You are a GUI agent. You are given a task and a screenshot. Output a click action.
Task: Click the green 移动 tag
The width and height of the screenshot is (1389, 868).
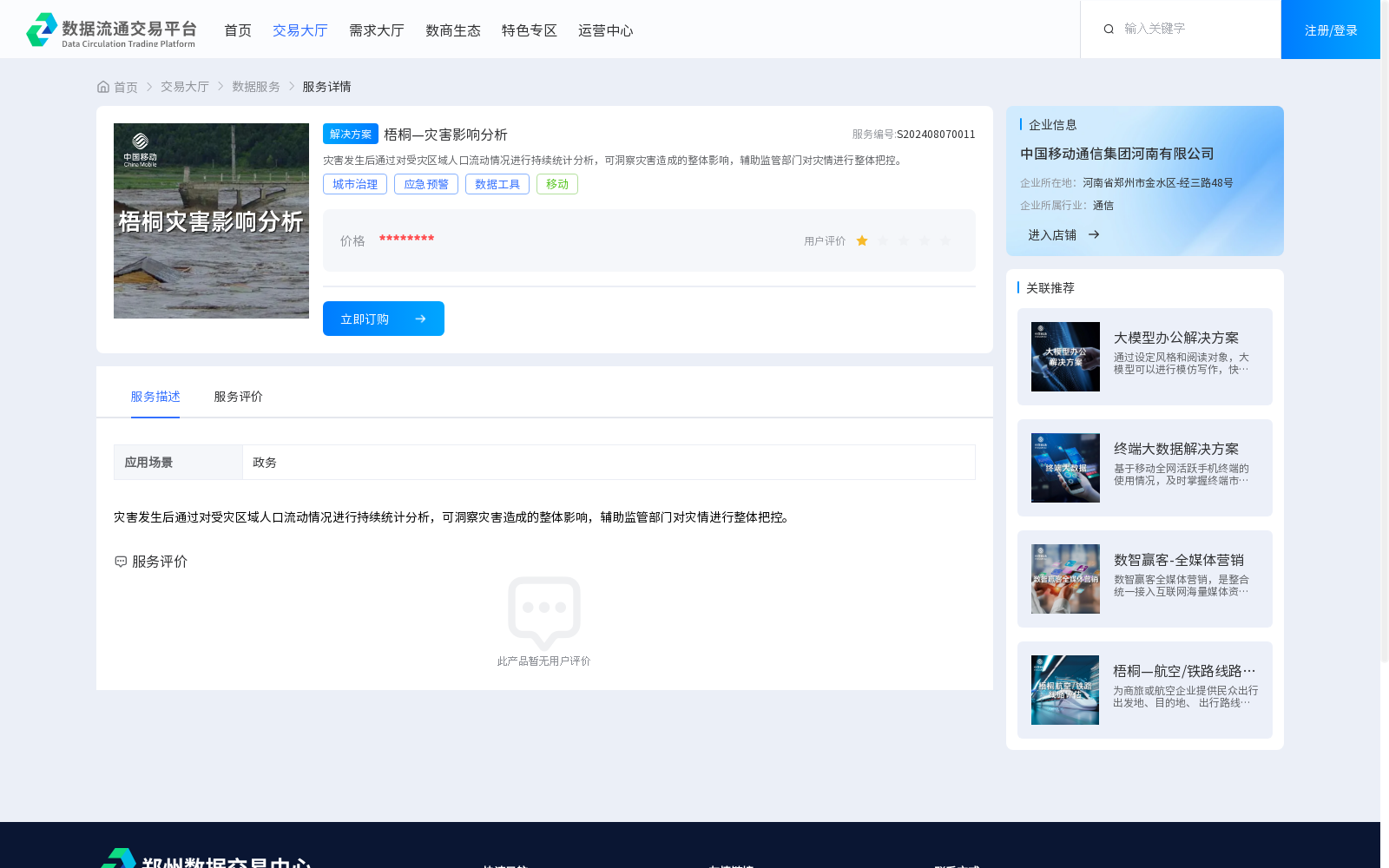click(x=557, y=184)
